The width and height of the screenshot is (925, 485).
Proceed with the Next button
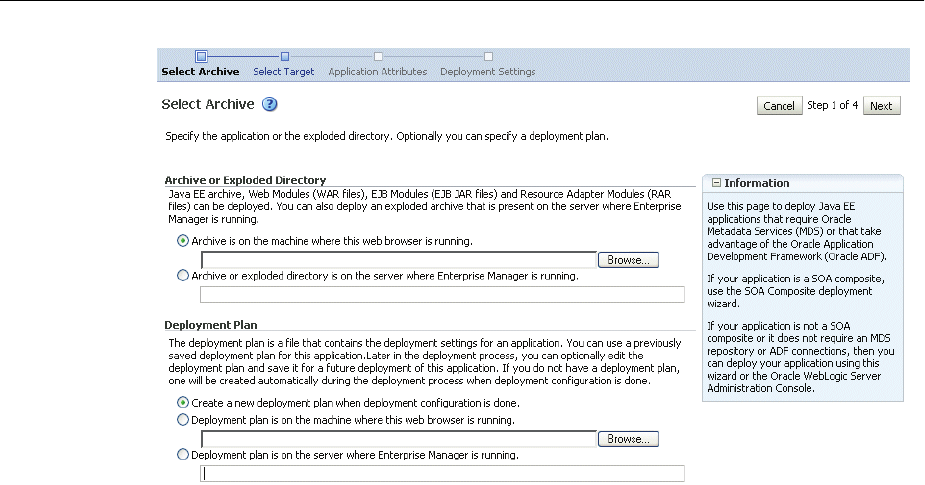click(x=881, y=106)
